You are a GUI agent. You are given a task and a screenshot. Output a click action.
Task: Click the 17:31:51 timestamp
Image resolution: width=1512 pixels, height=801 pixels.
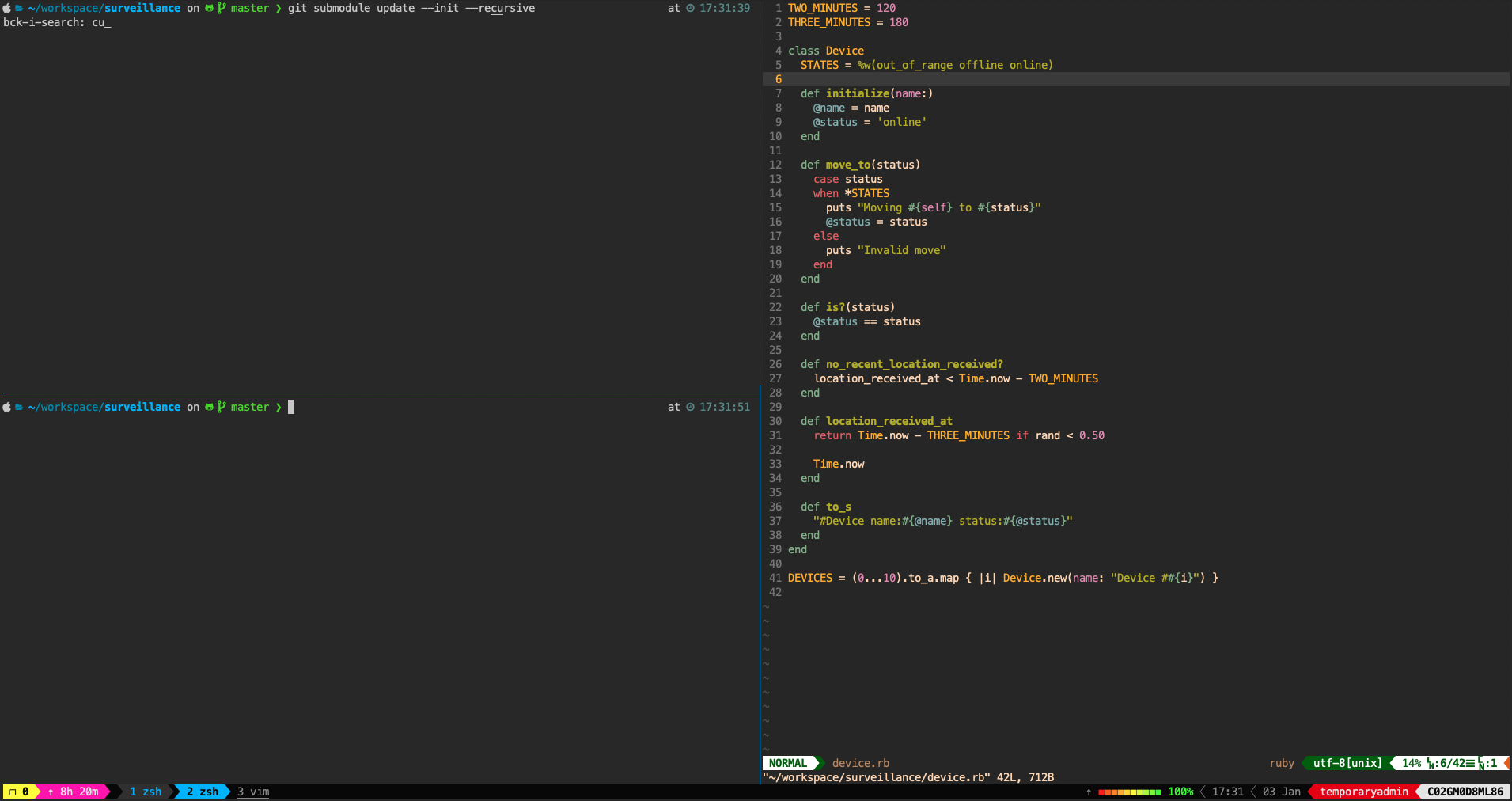pos(725,407)
